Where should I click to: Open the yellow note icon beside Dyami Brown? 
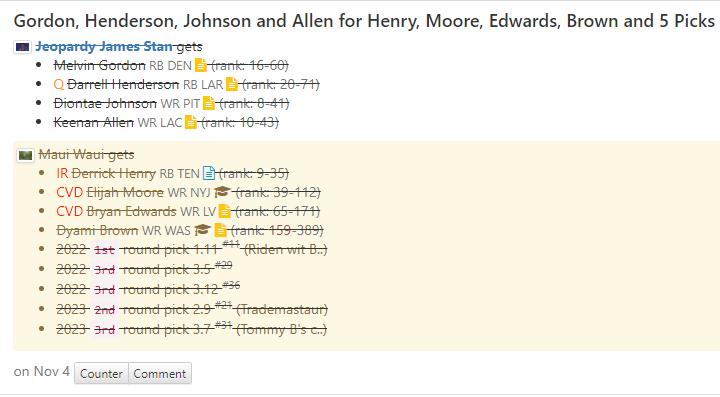(x=220, y=230)
